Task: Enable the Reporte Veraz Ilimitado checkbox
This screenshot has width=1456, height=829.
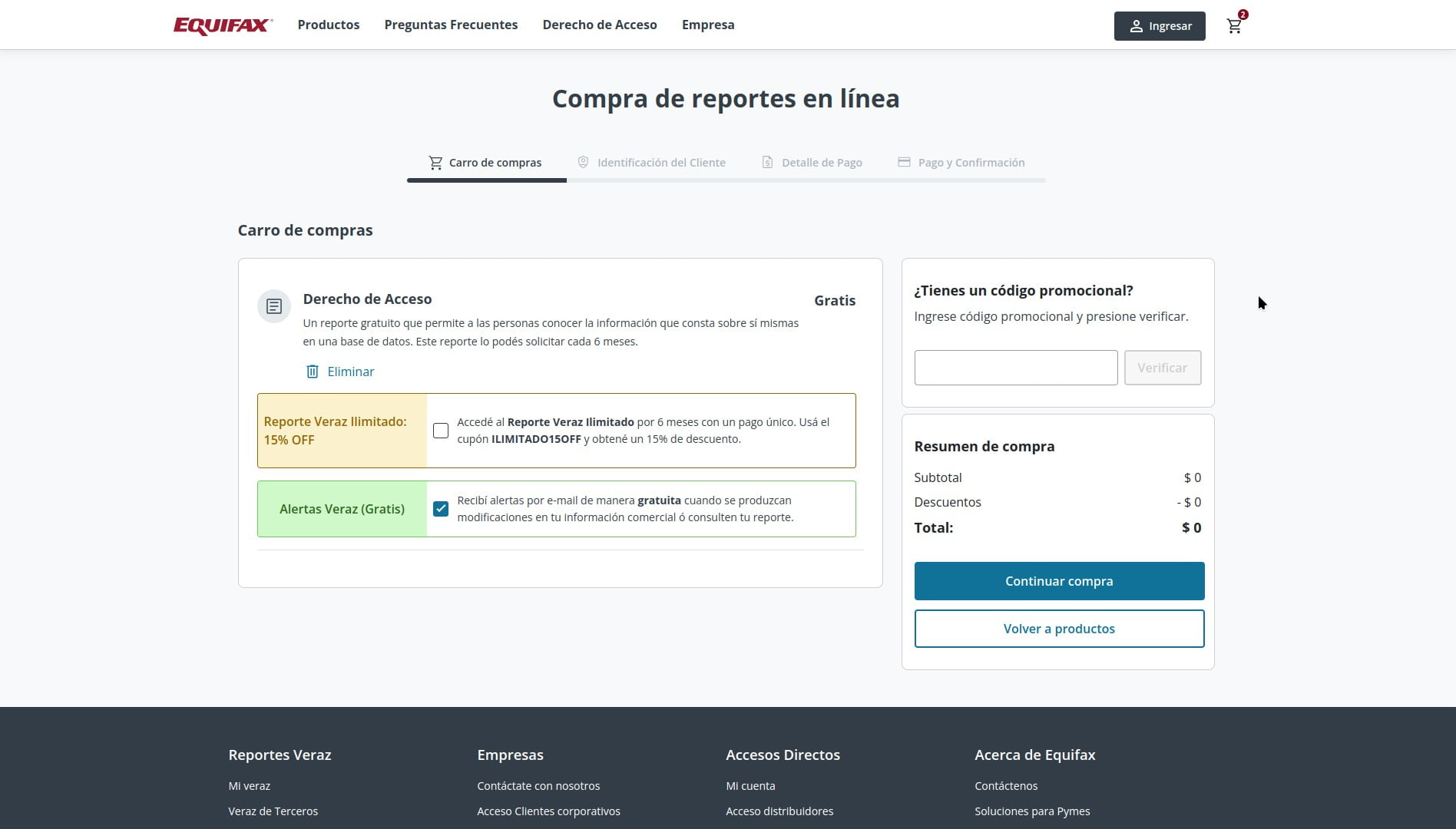Action: click(441, 431)
